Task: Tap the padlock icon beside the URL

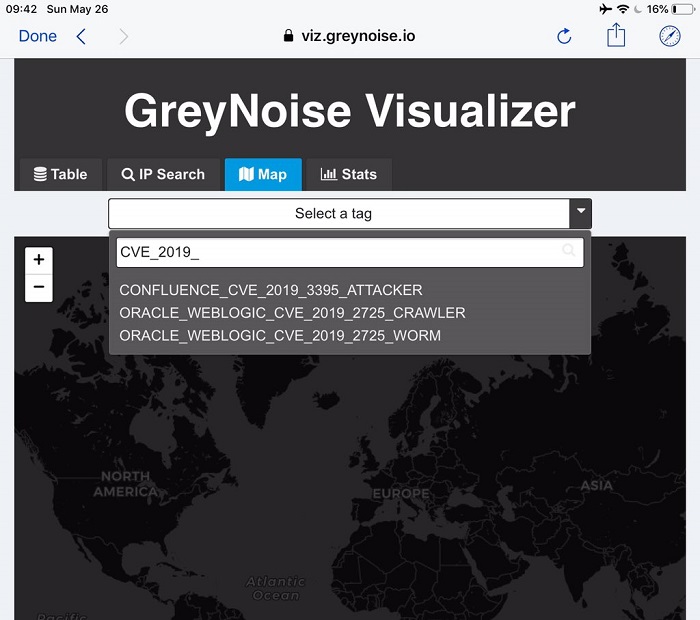Action: 288,36
